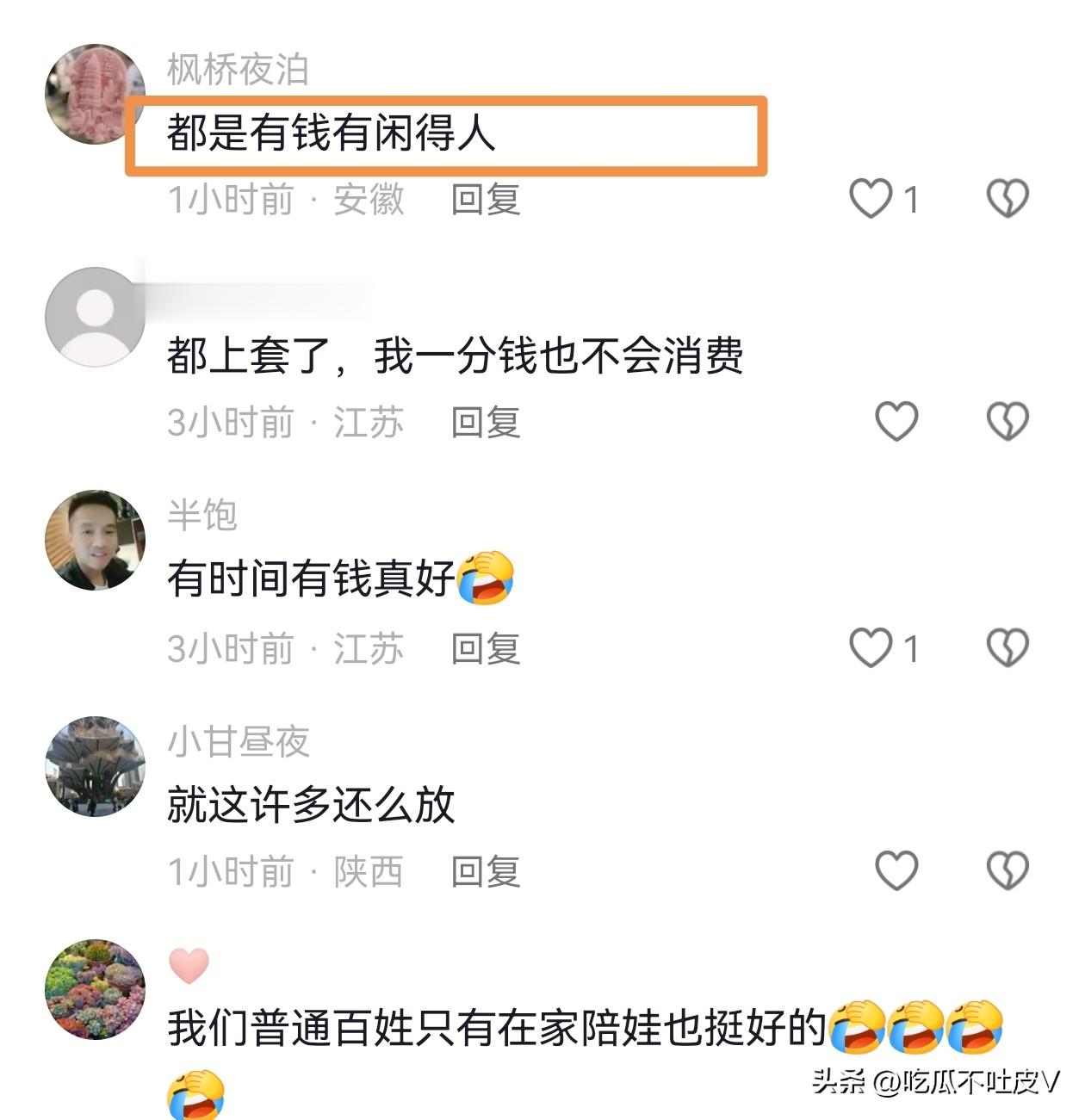This screenshot has height=1120, width=1085.
Task: Open the gray default avatar profile
Action: (95, 317)
